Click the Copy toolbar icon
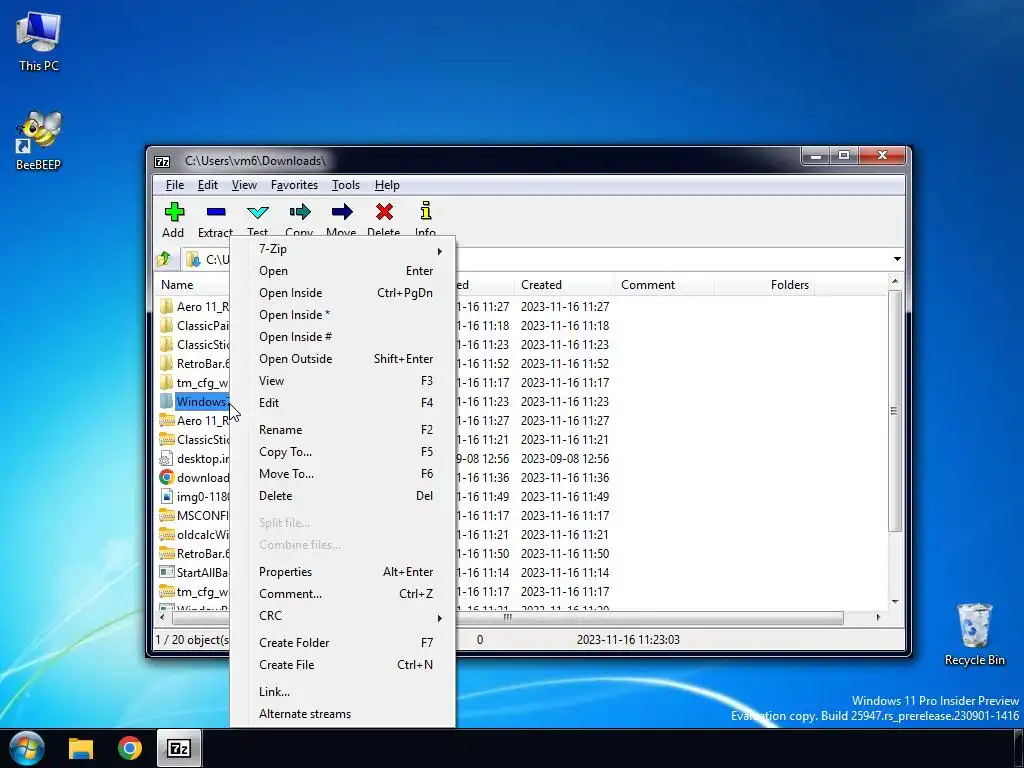Viewport: 1024px width, 768px height. (300, 212)
